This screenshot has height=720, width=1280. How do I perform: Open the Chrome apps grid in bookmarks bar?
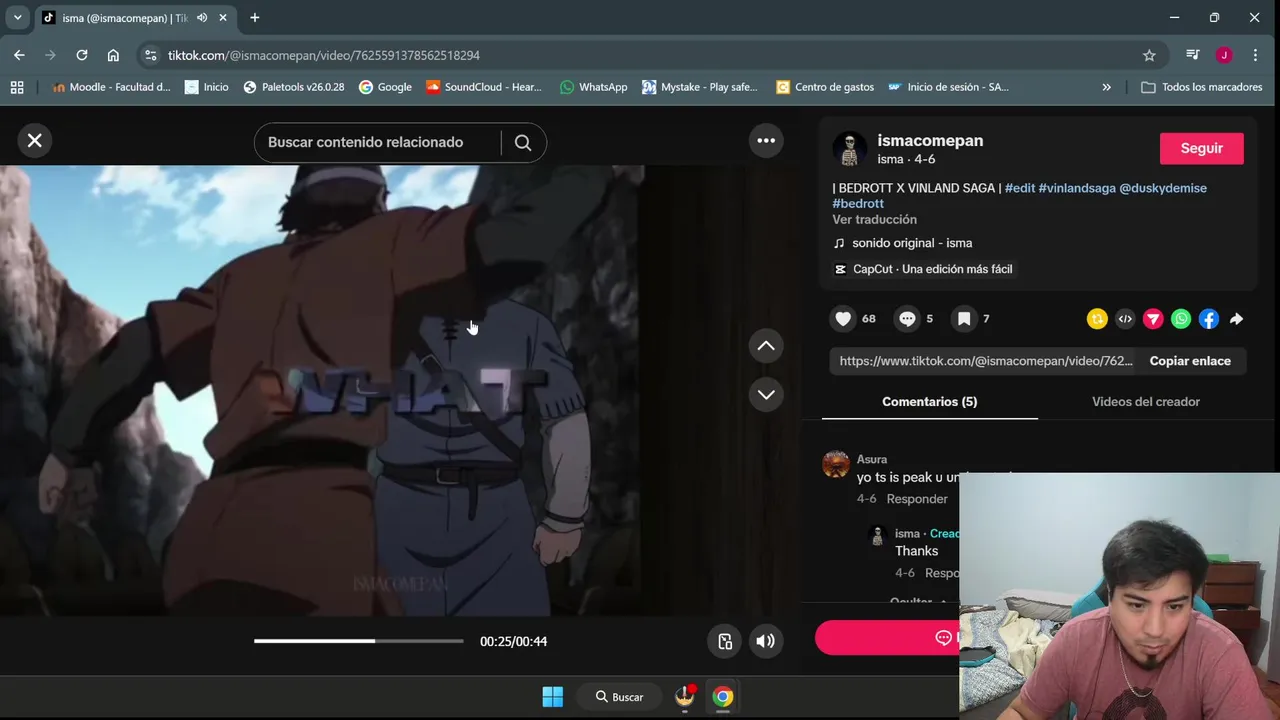click(x=17, y=87)
